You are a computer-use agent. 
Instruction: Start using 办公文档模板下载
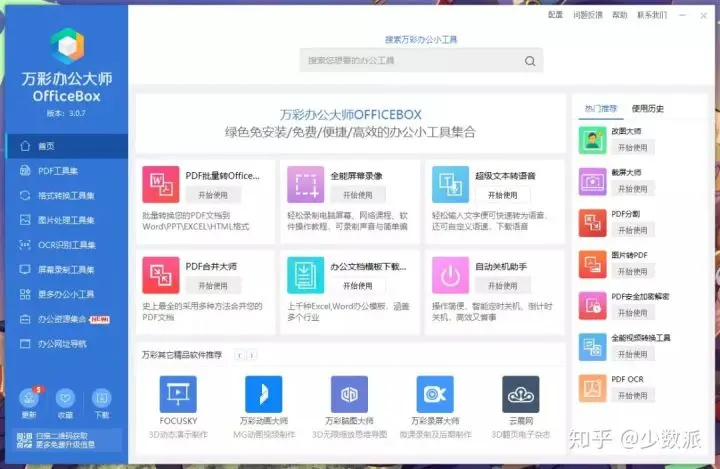click(x=358, y=286)
